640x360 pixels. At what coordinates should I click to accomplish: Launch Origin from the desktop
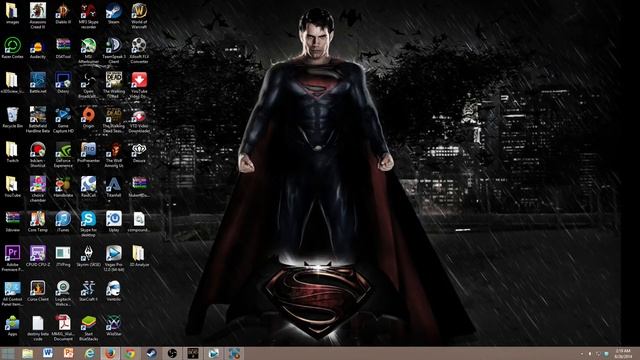click(88, 118)
